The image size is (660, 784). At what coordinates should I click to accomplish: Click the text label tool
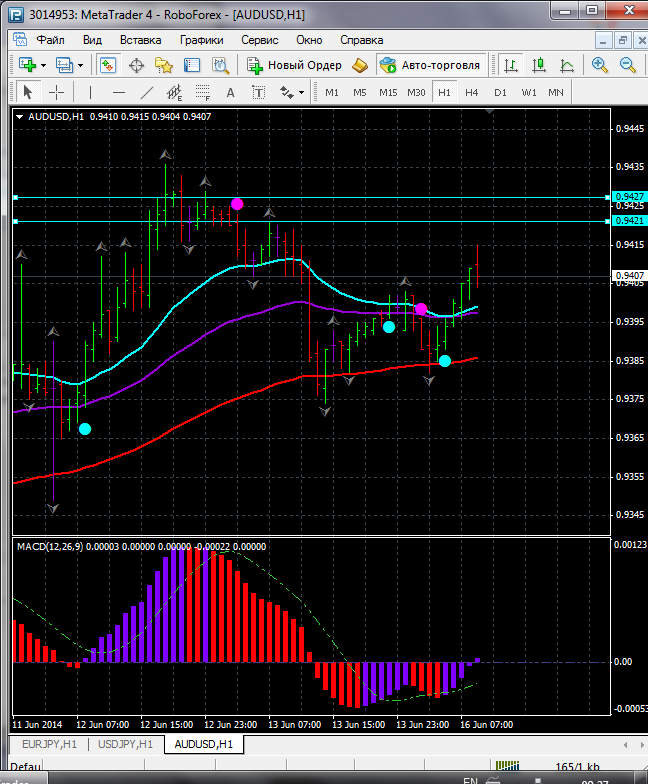(x=231, y=92)
